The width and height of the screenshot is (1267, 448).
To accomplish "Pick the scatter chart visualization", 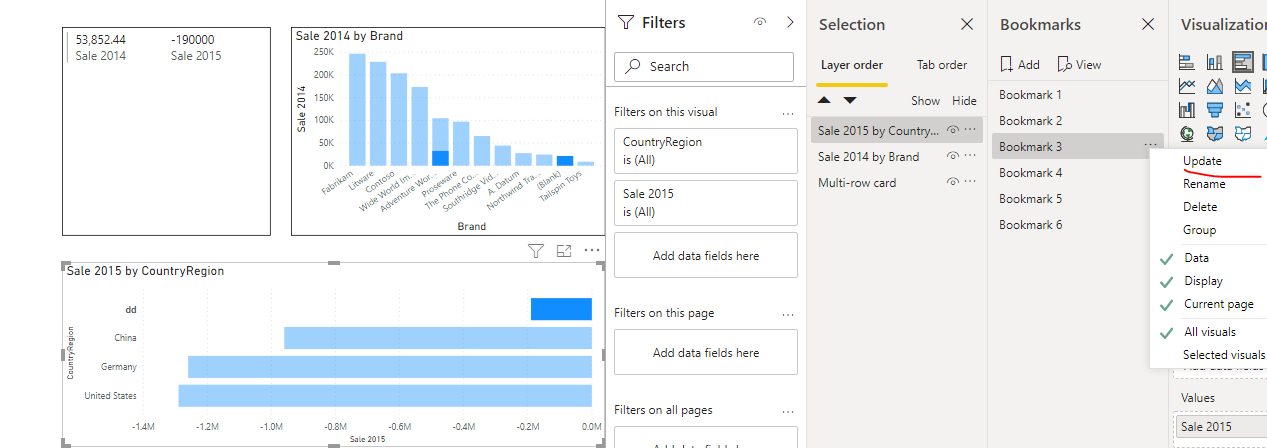I will point(1243,110).
